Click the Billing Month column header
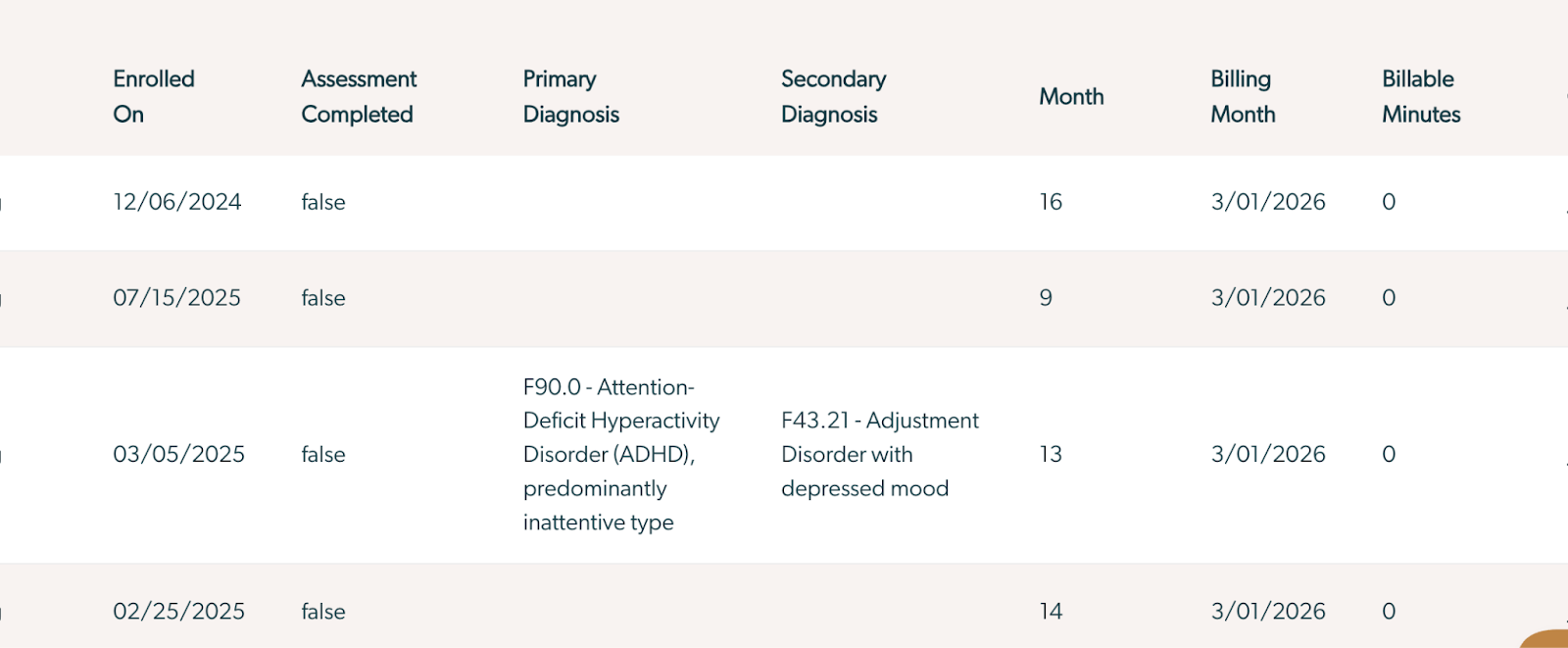The image size is (1568, 648). [x=1243, y=96]
